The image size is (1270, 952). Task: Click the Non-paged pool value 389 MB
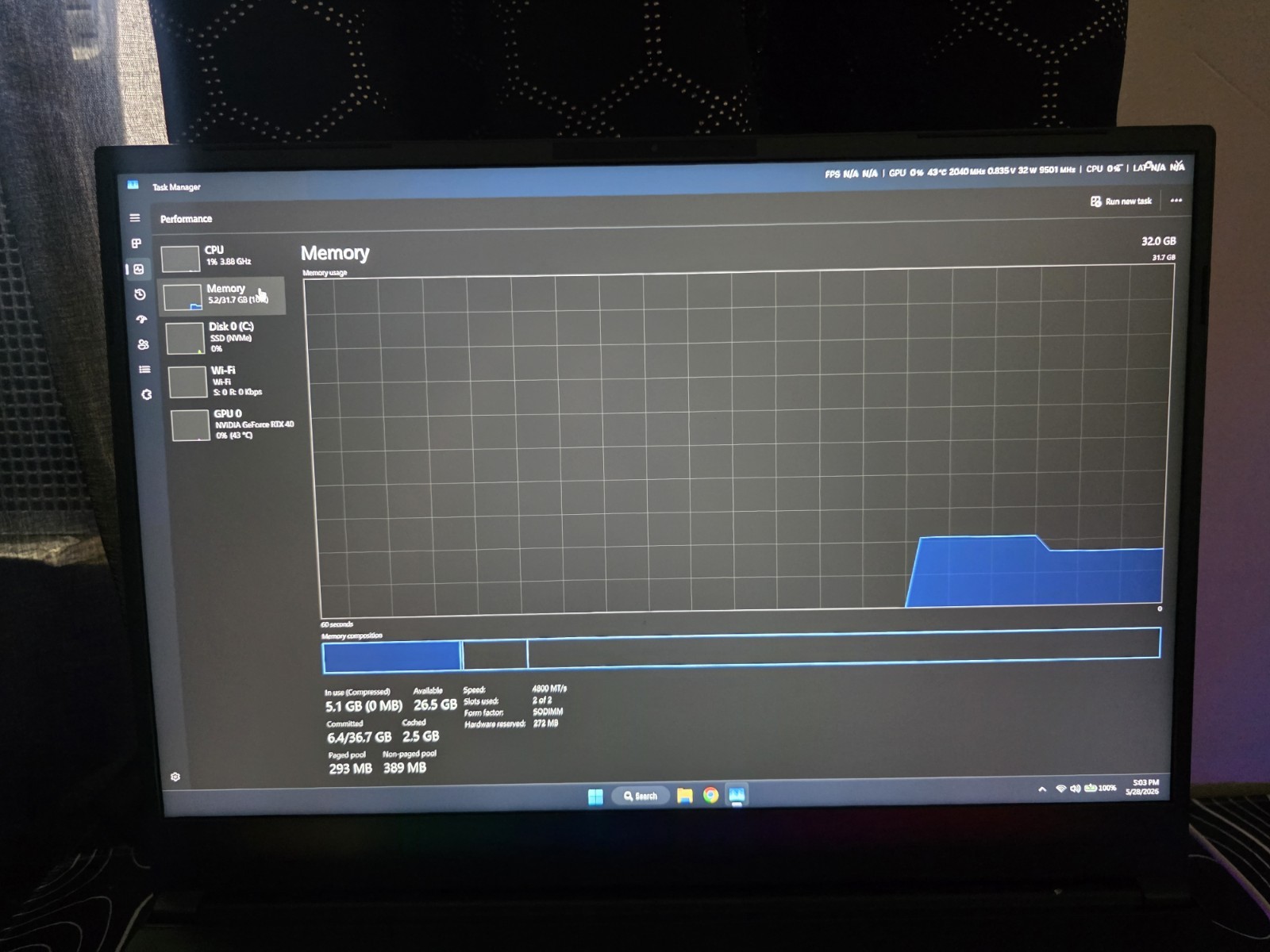[405, 768]
